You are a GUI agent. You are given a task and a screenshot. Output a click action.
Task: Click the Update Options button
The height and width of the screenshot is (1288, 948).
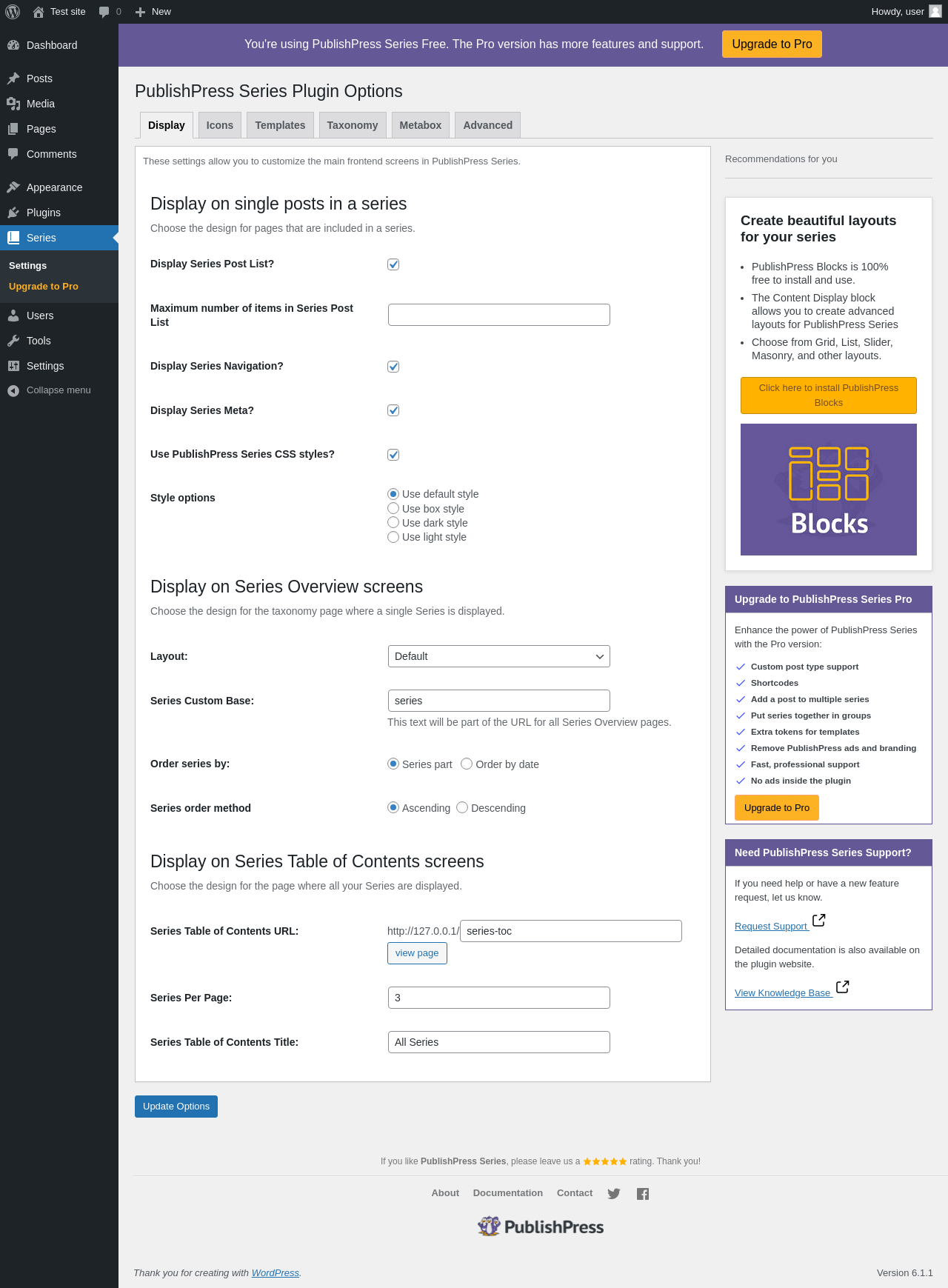[176, 1107]
